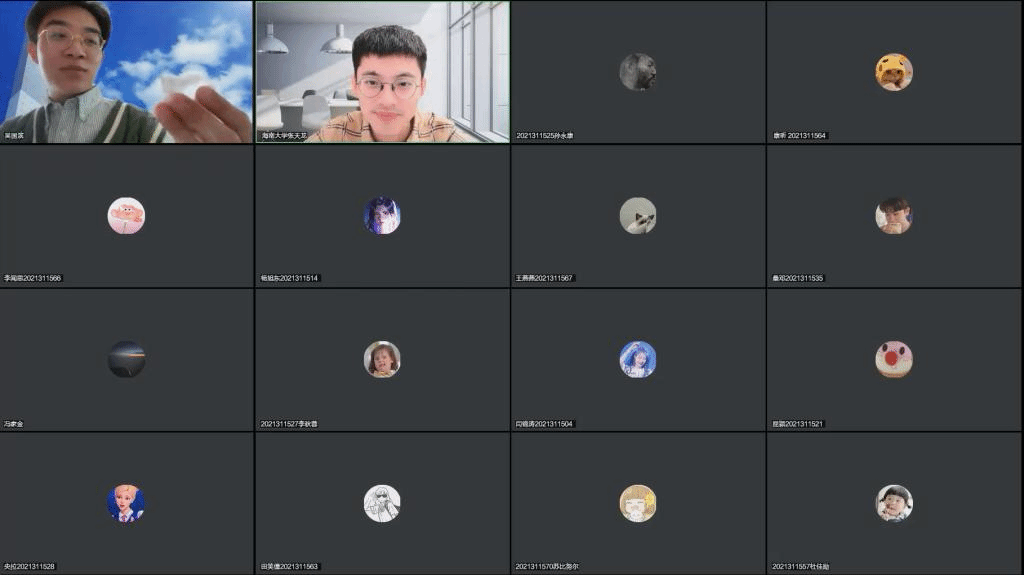Image resolution: width=1024 pixels, height=575 pixels.
Task: Click the blue-haired anime avatar for 2021311504
Action: (x=638, y=360)
